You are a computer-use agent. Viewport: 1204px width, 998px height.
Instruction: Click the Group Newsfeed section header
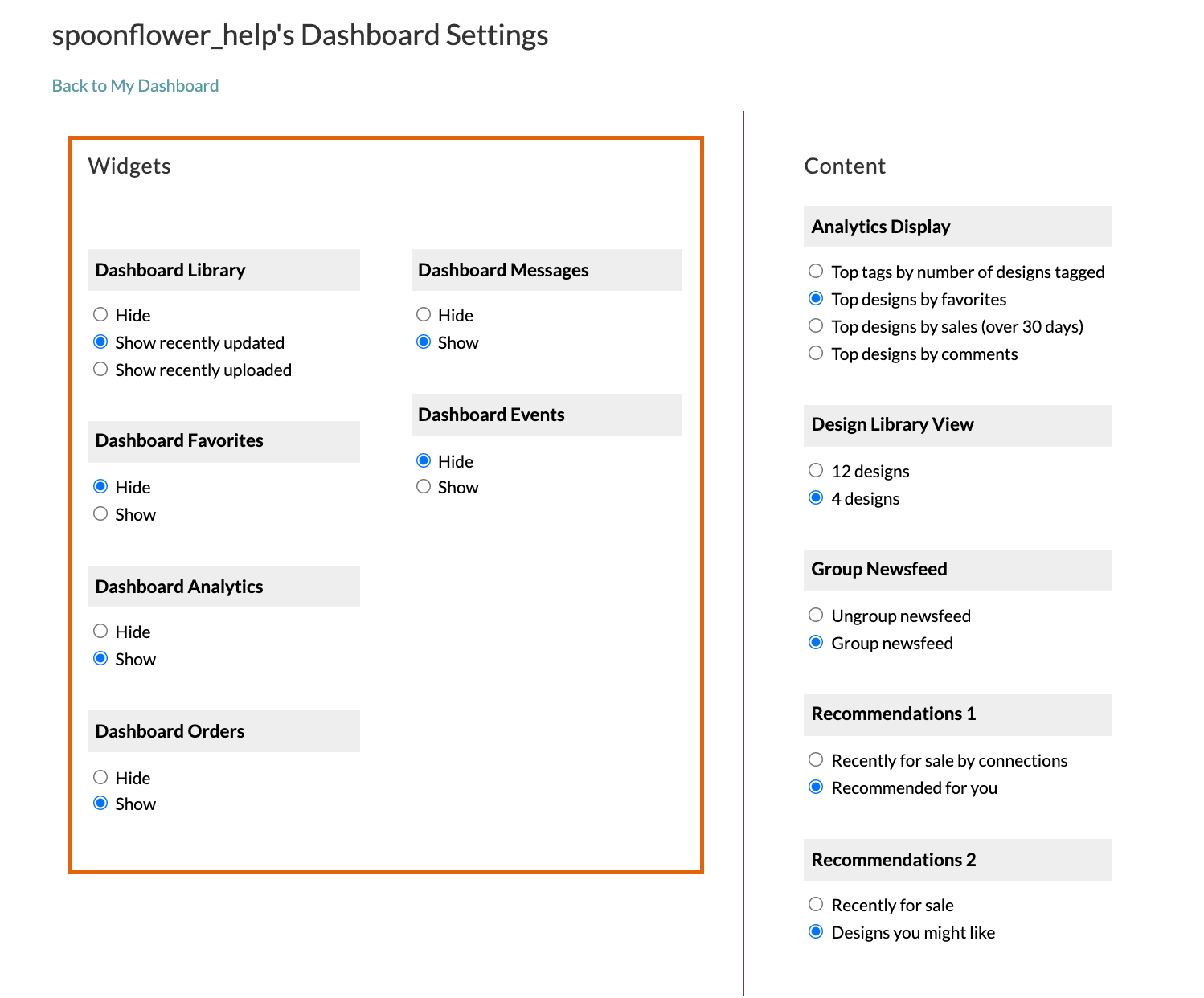(x=958, y=570)
